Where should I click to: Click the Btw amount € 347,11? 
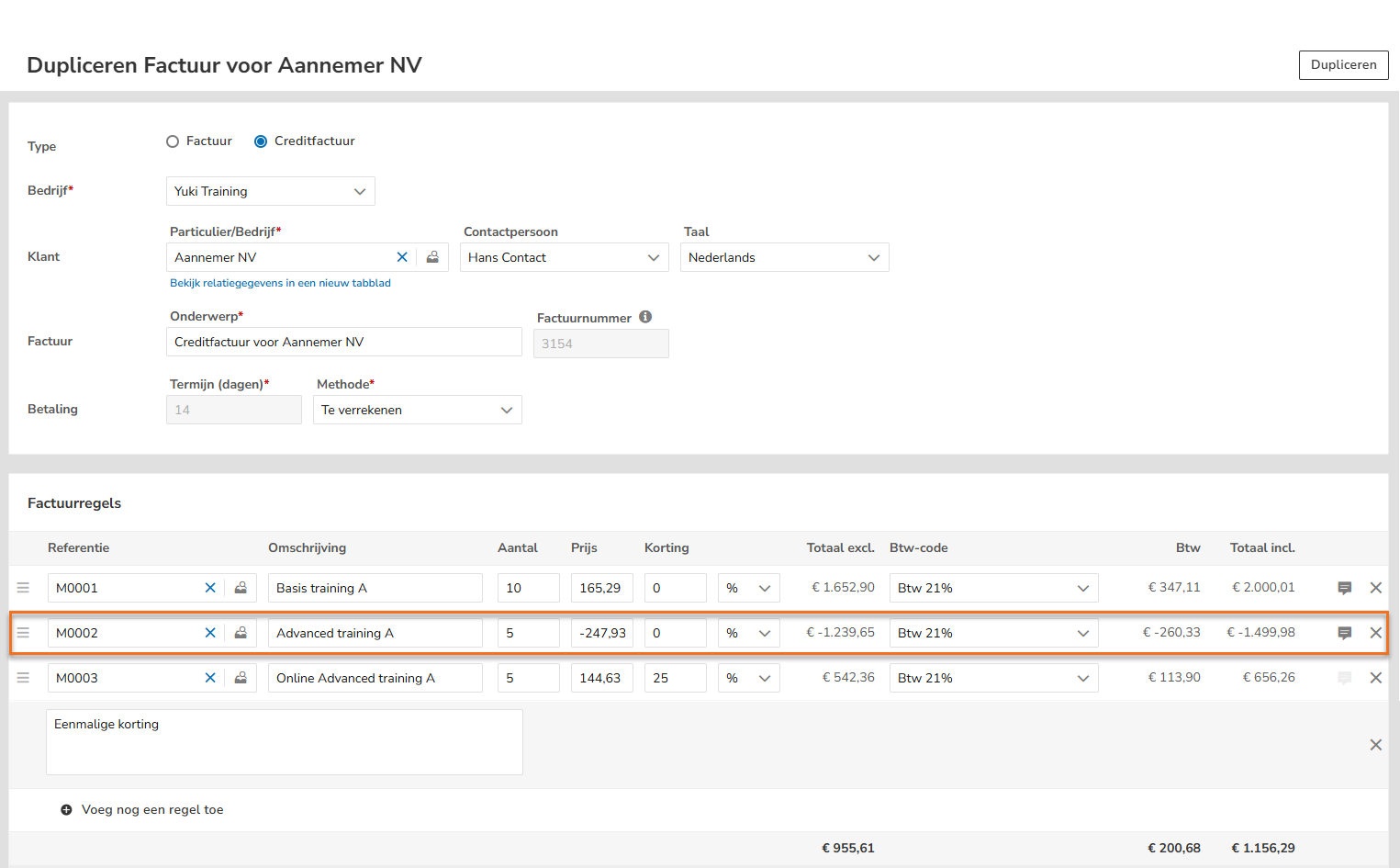point(1174,588)
